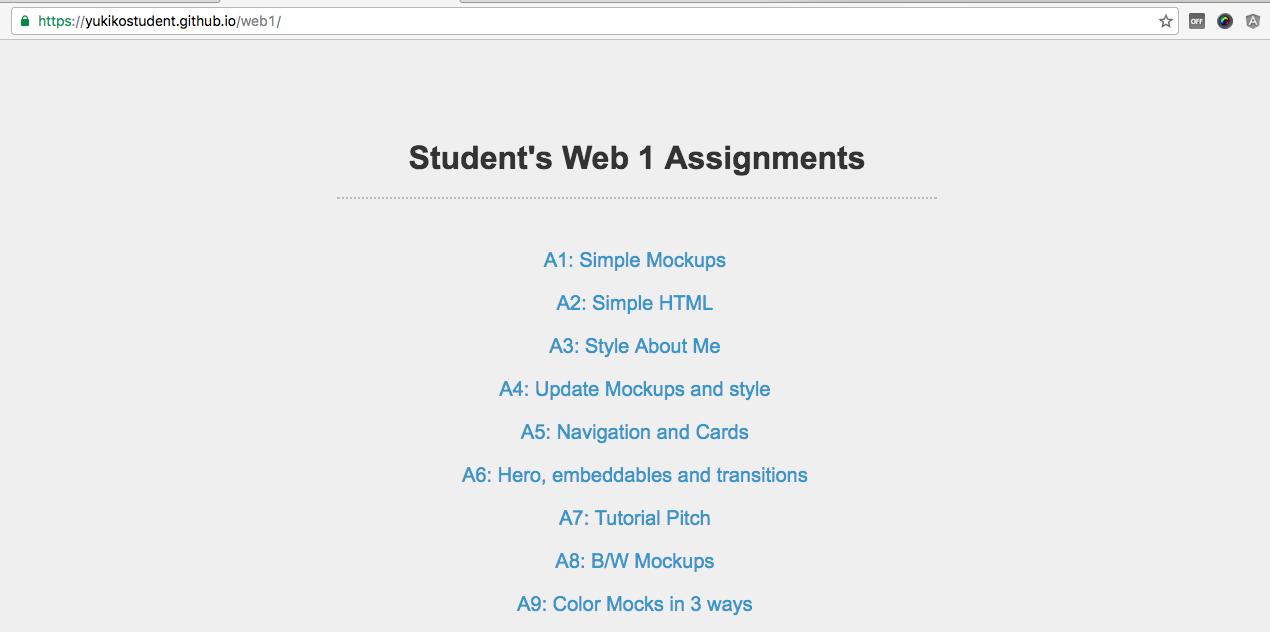Open A9: Color Mocks in 3 ways

coord(635,604)
